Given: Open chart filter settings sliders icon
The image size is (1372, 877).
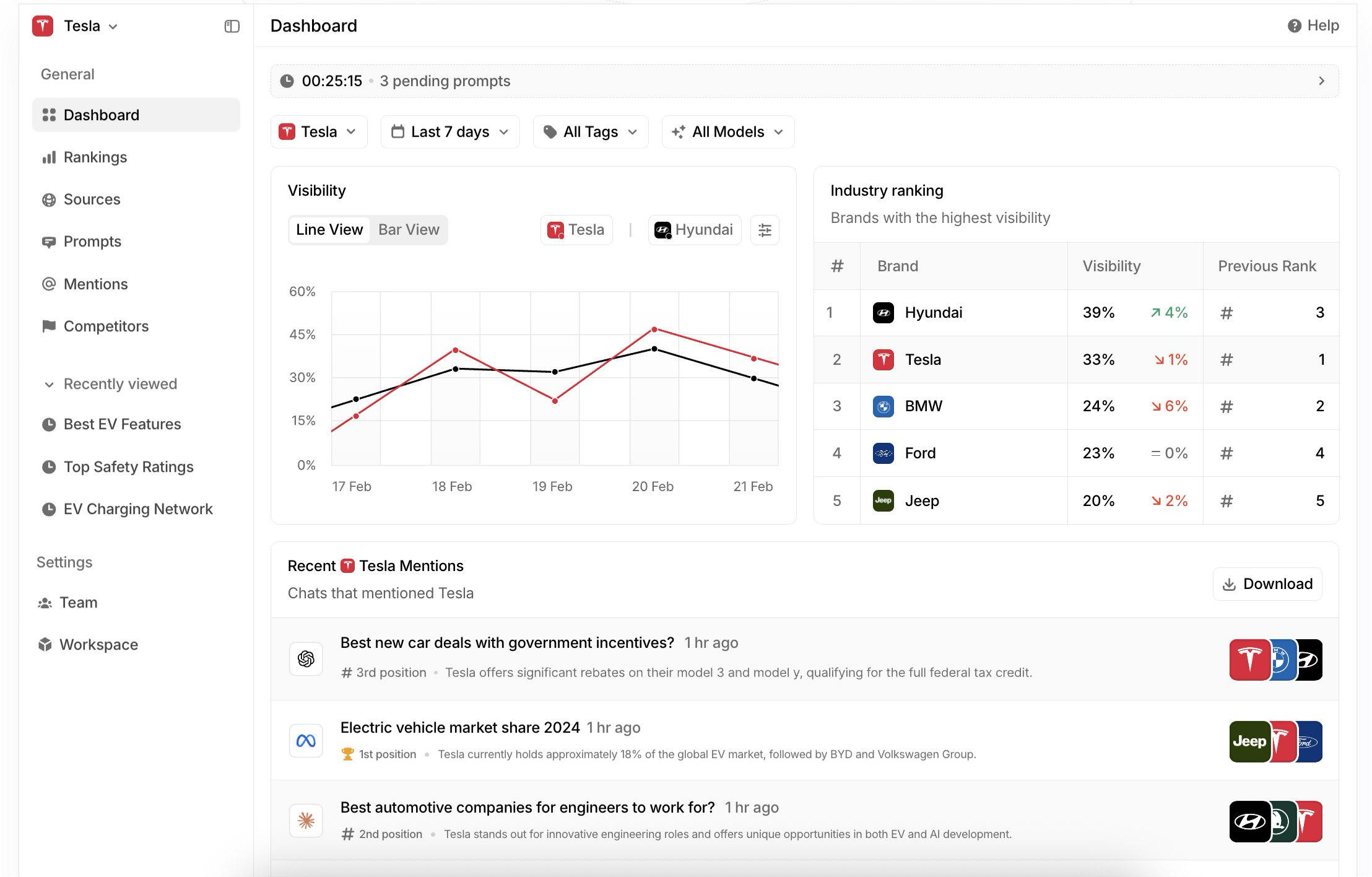Looking at the screenshot, I should tap(765, 230).
